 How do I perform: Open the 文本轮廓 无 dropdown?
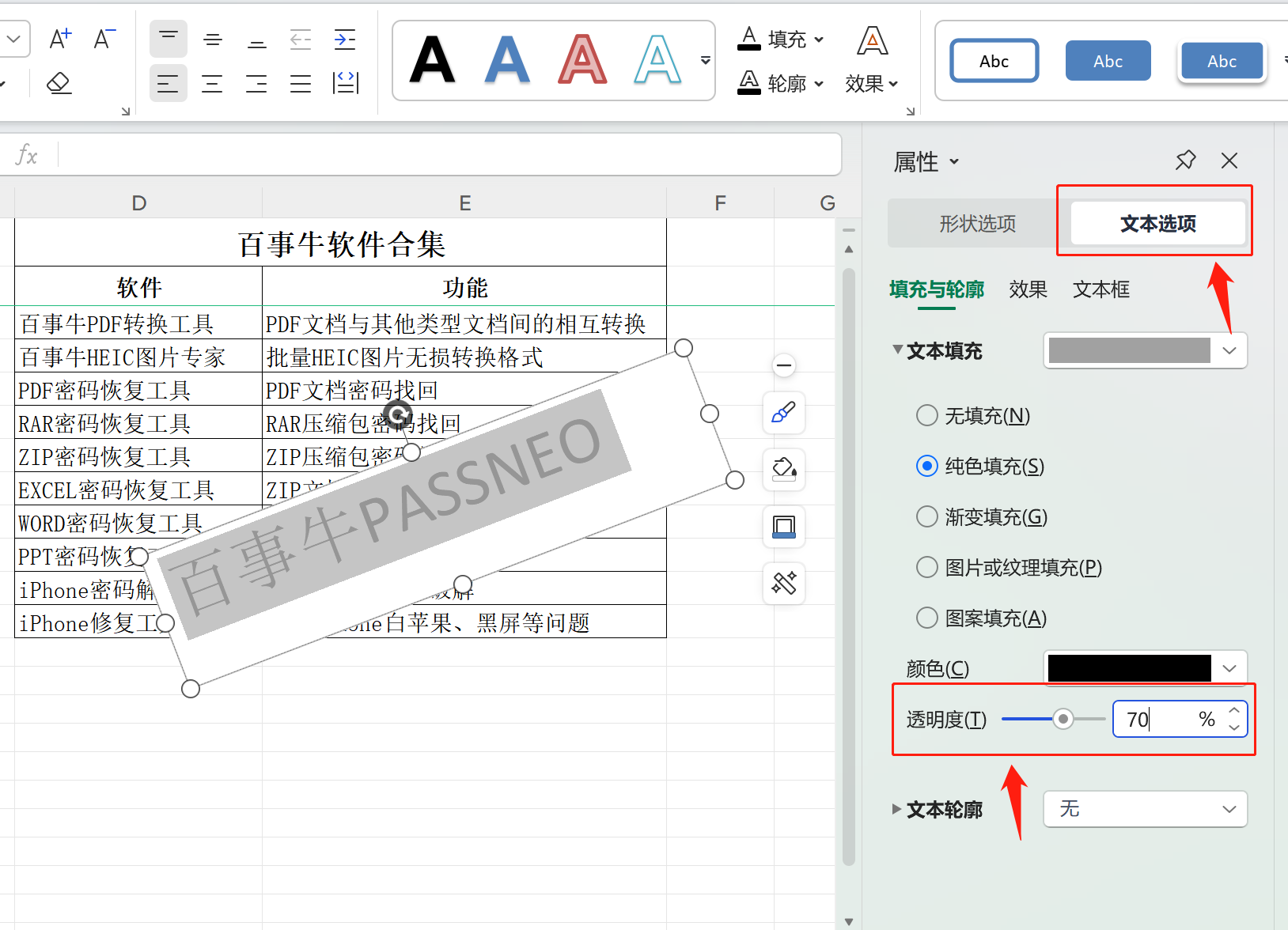pyautogui.click(x=1146, y=809)
